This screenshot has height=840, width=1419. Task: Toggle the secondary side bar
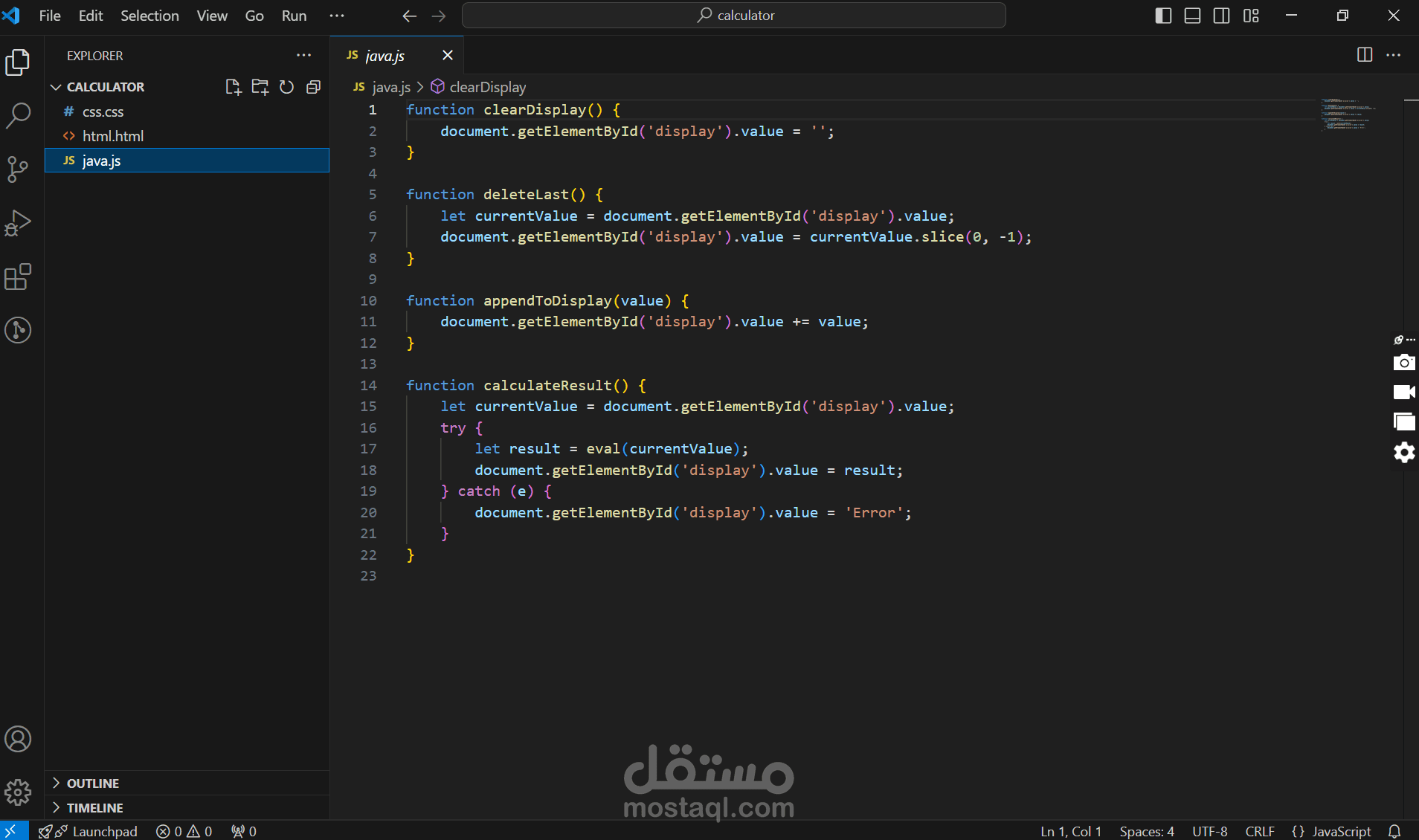1221,16
